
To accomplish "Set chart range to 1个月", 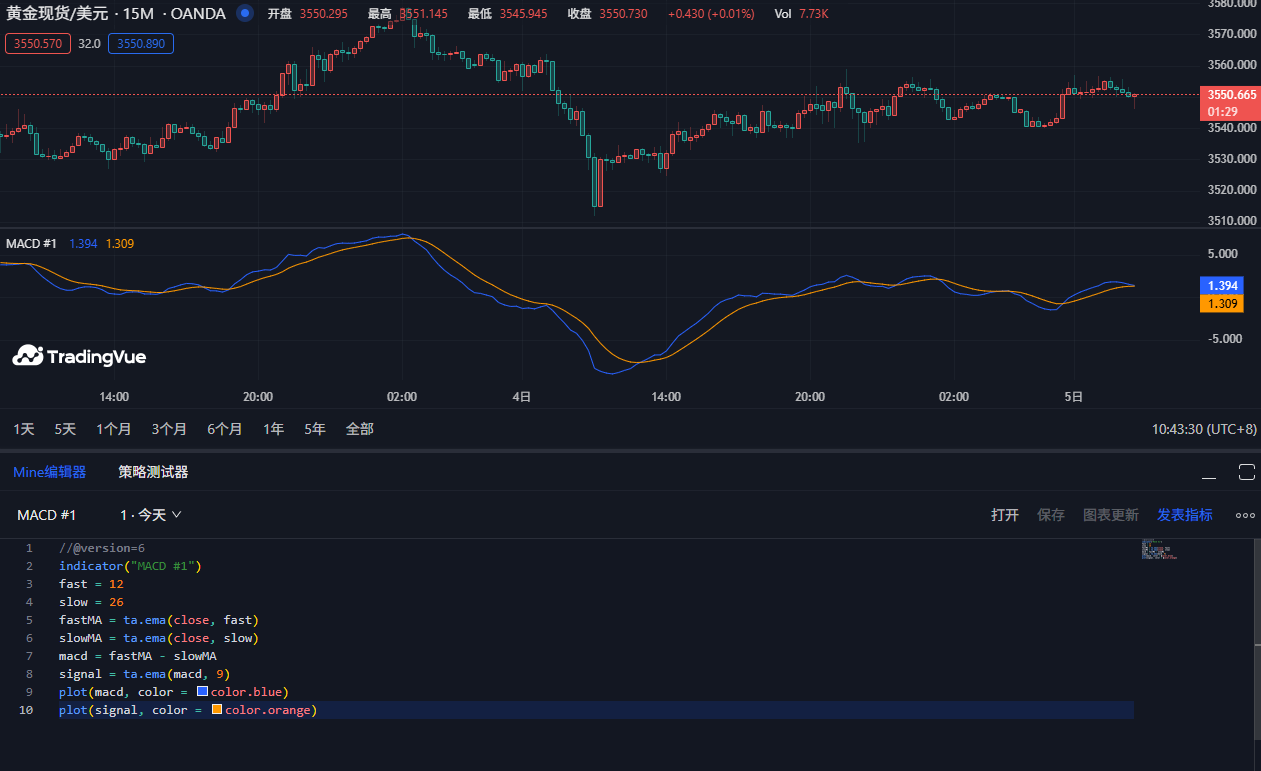I will pos(113,429).
